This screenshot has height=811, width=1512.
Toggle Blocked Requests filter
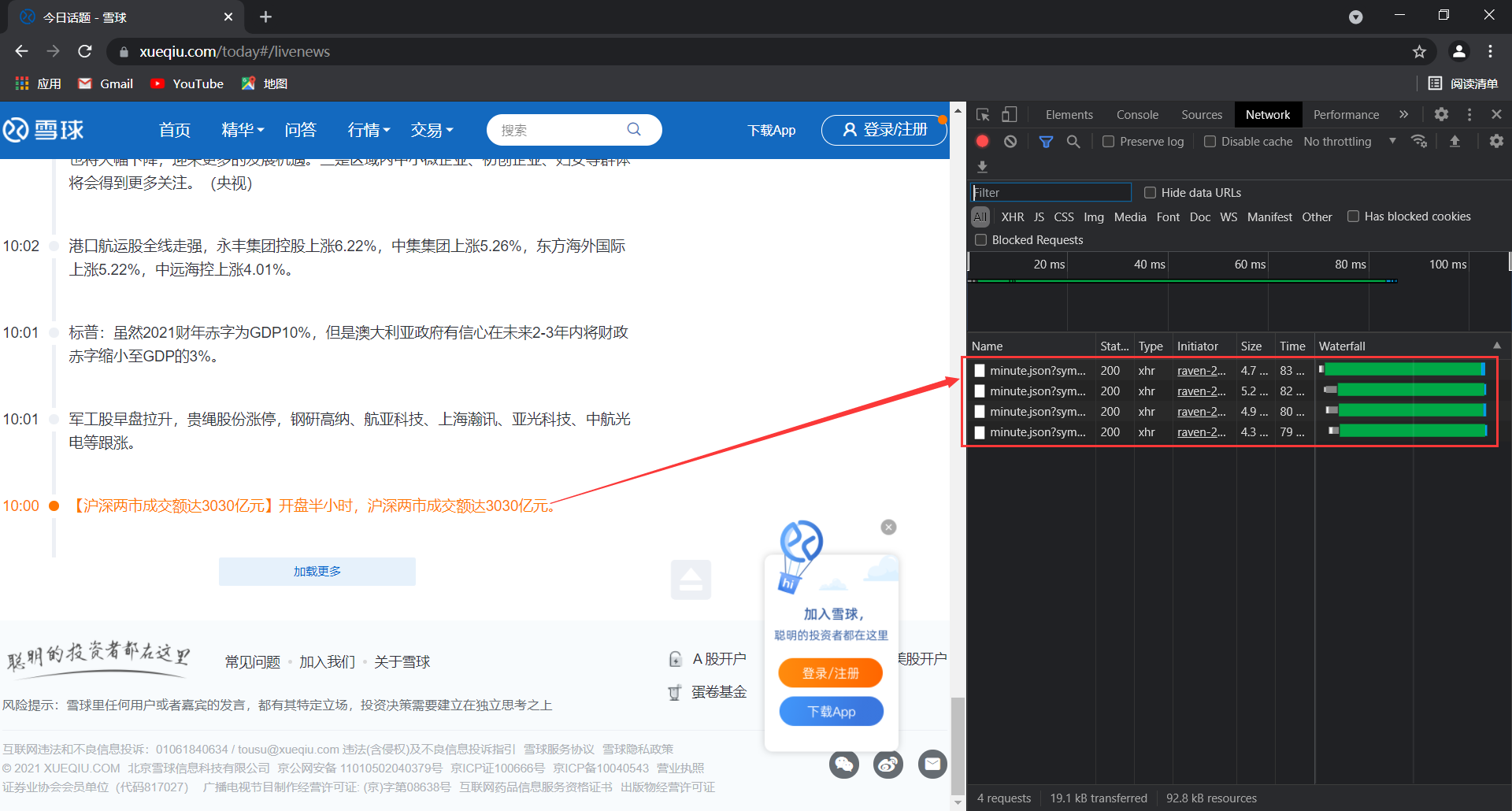tap(980, 239)
